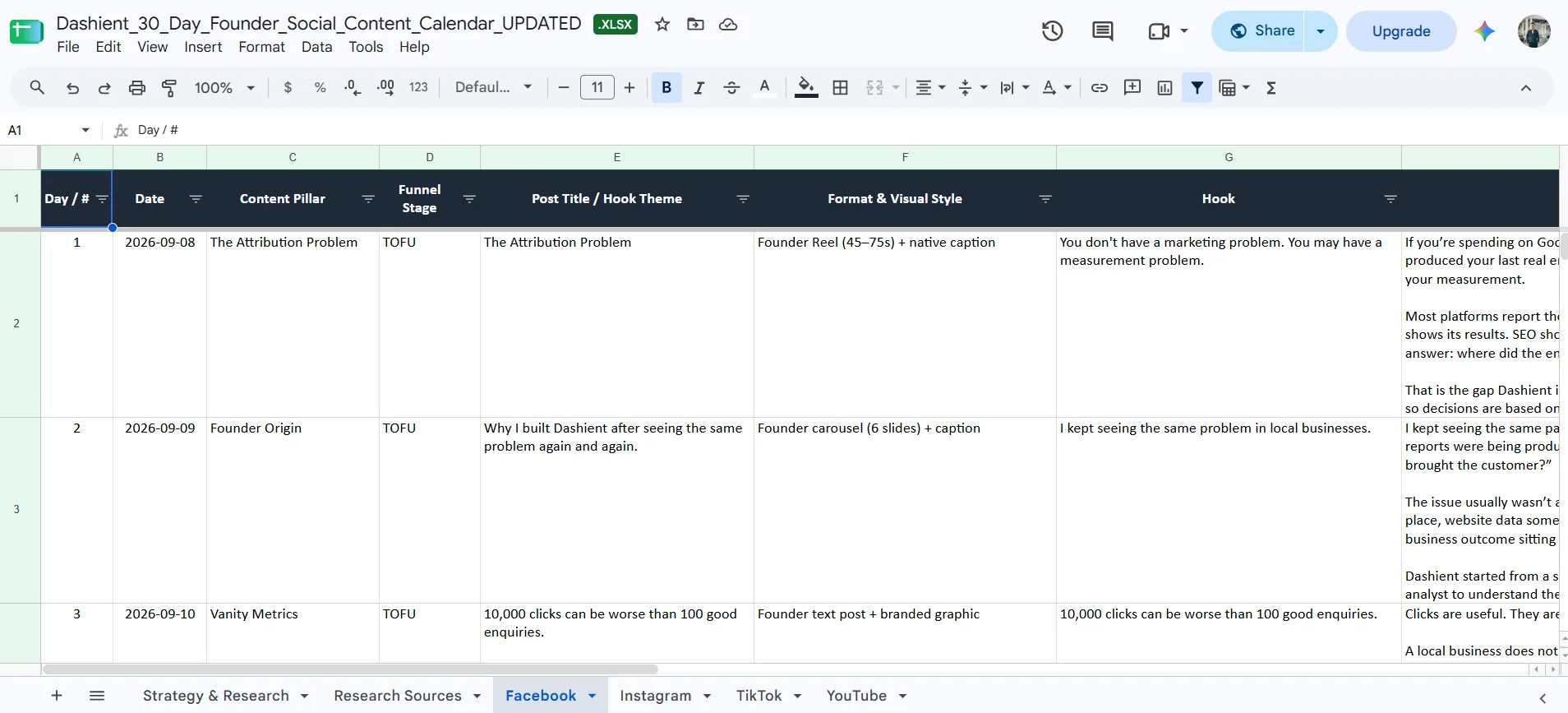Open the text color picker
The image size is (1568, 713).
[x=764, y=87]
